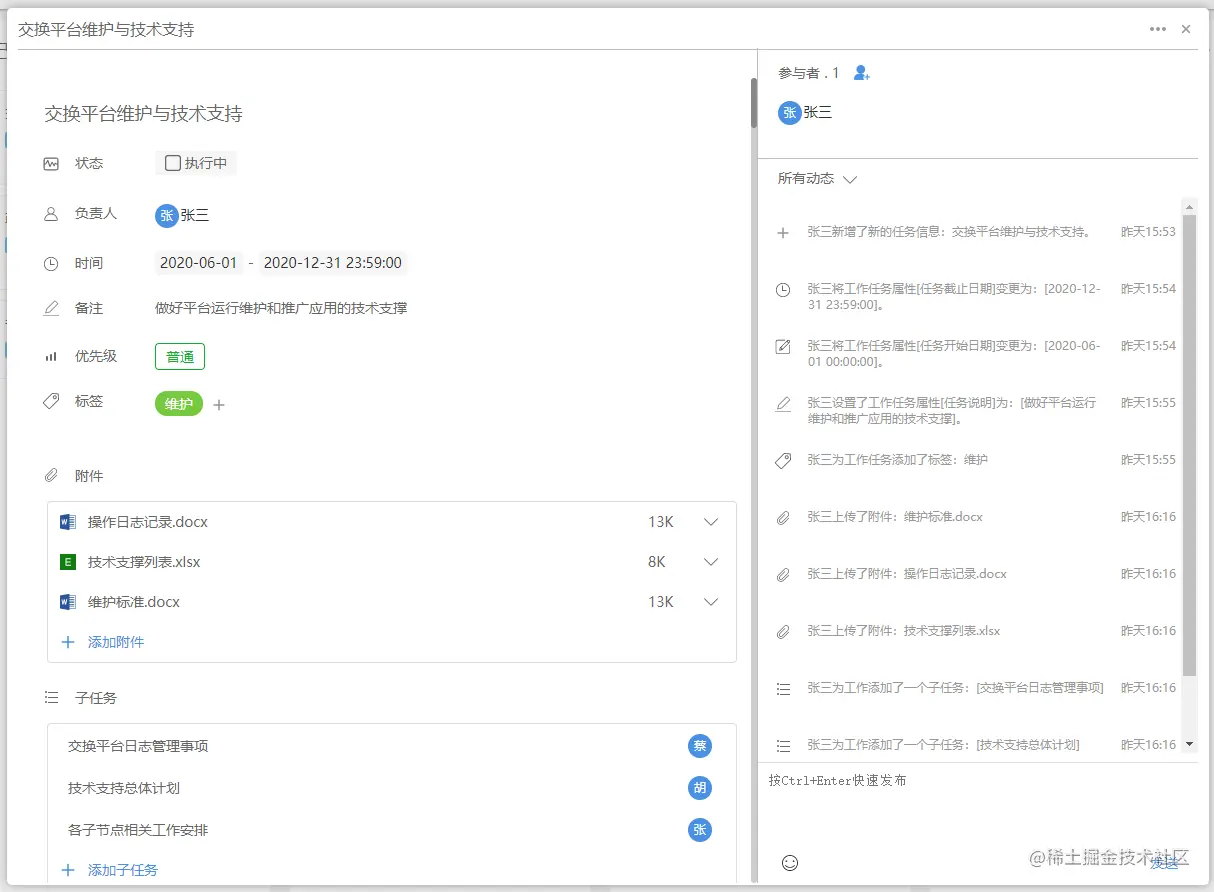Click the plus icon before 添加附件
Screen dimensions: 1214x892
pyautogui.click(x=68, y=642)
